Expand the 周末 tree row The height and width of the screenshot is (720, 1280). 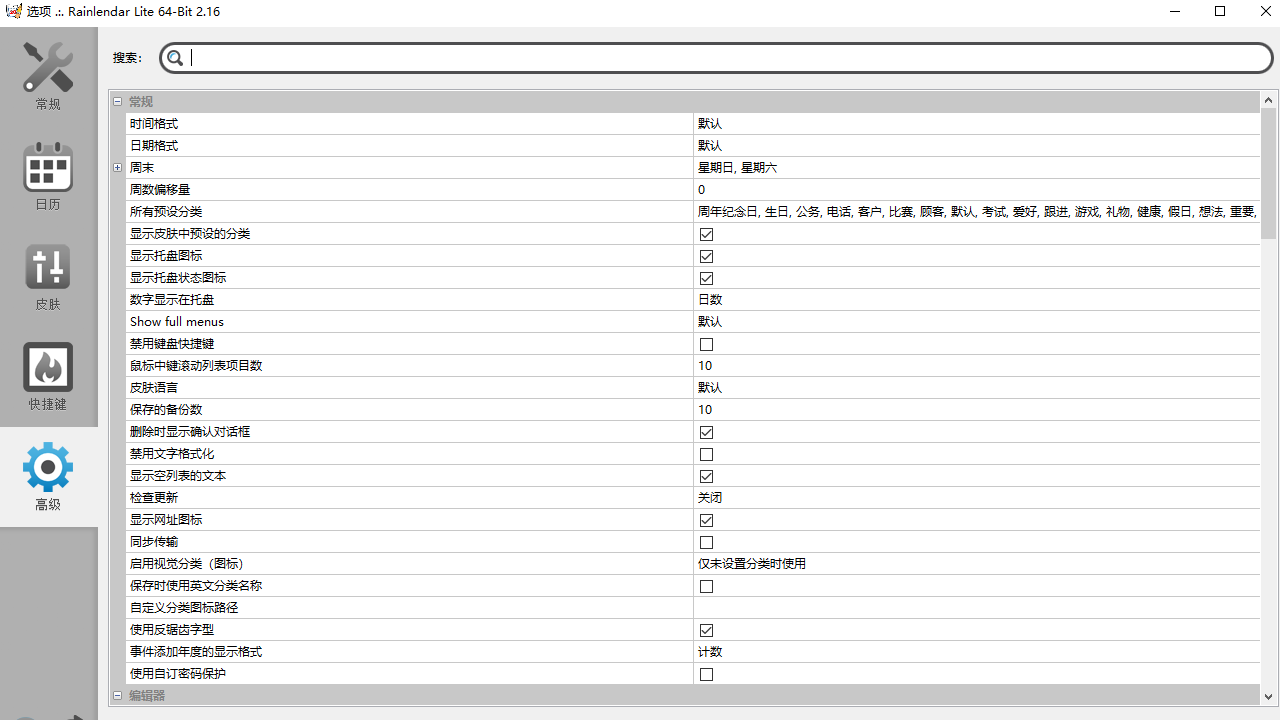pyautogui.click(x=117, y=168)
